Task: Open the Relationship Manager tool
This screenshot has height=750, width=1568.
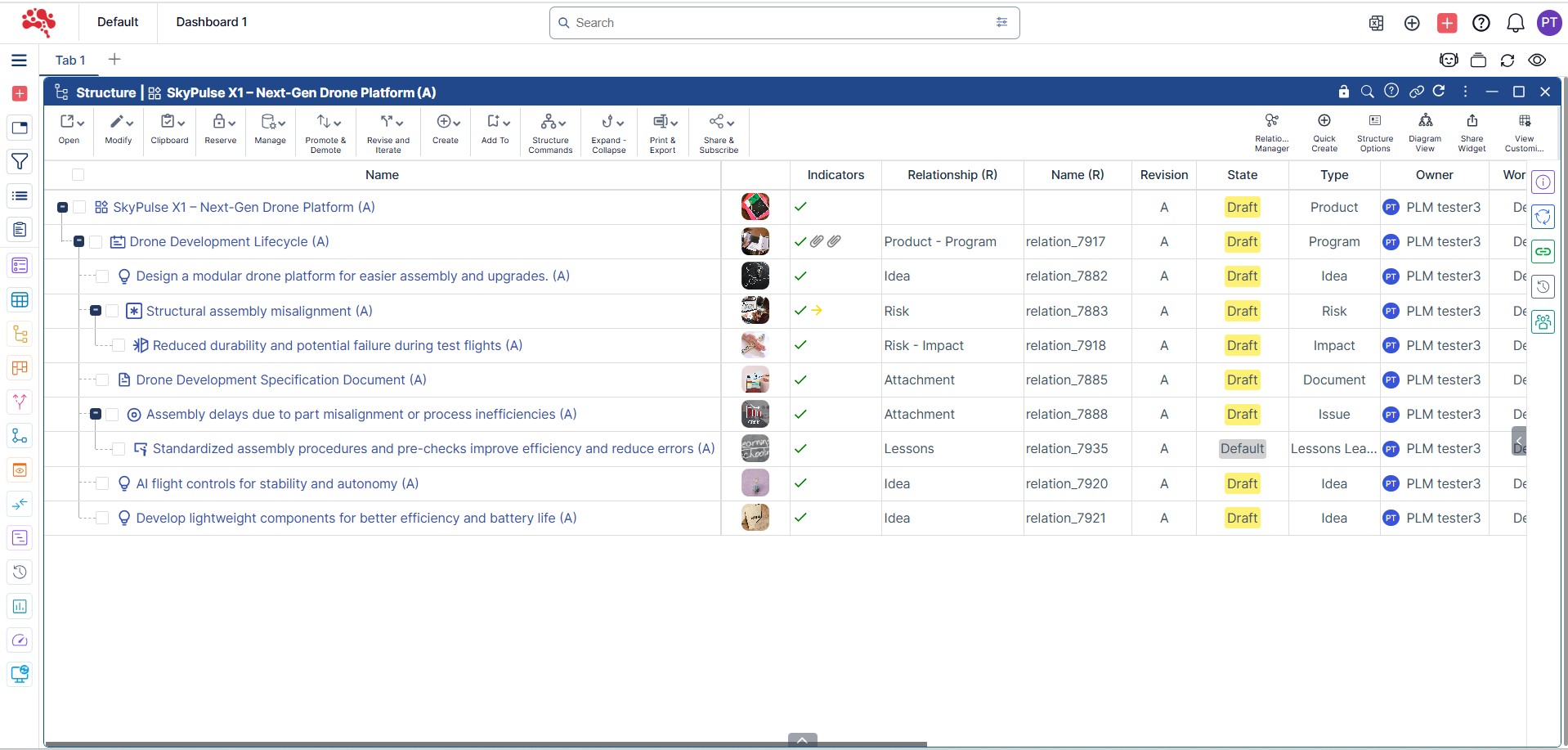Action: point(1271,132)
